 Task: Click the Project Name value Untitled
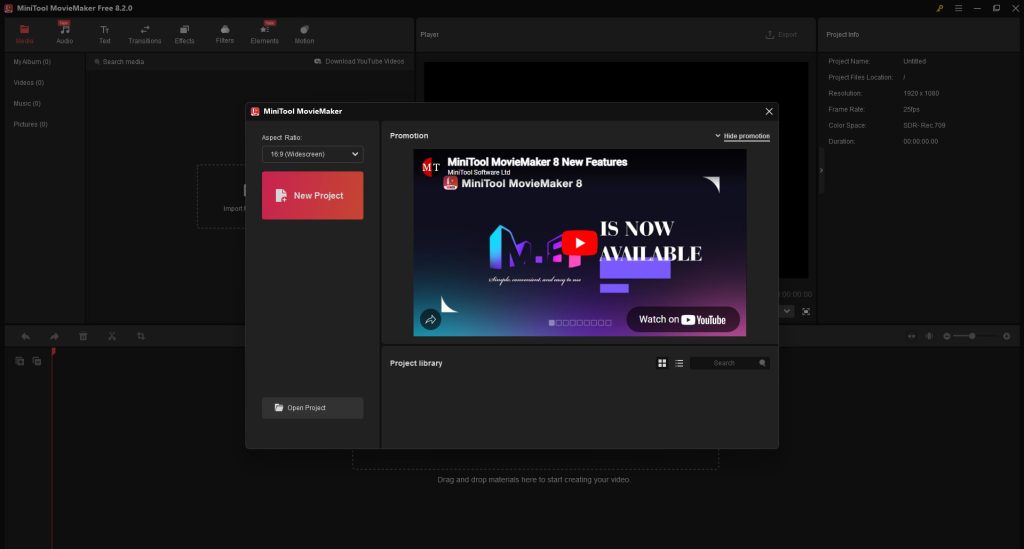[914, 61]
